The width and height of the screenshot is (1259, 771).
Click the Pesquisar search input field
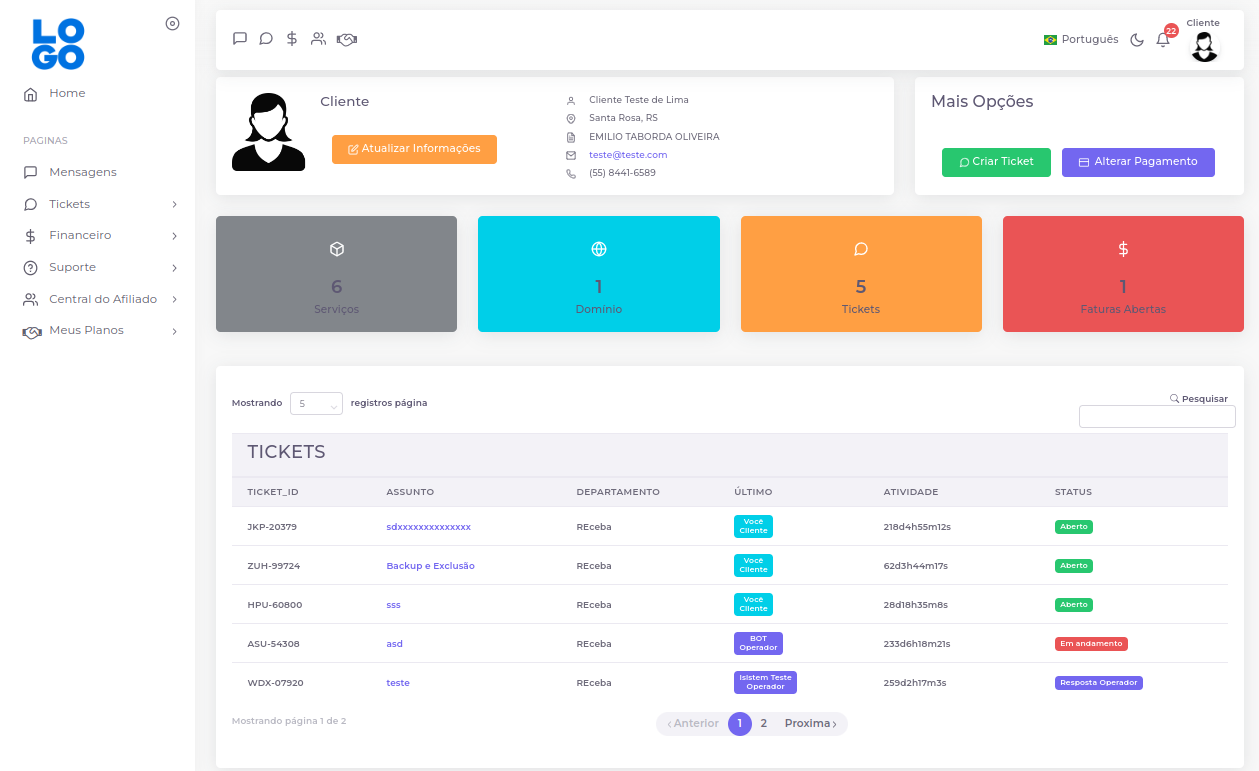coord(1157,417)
